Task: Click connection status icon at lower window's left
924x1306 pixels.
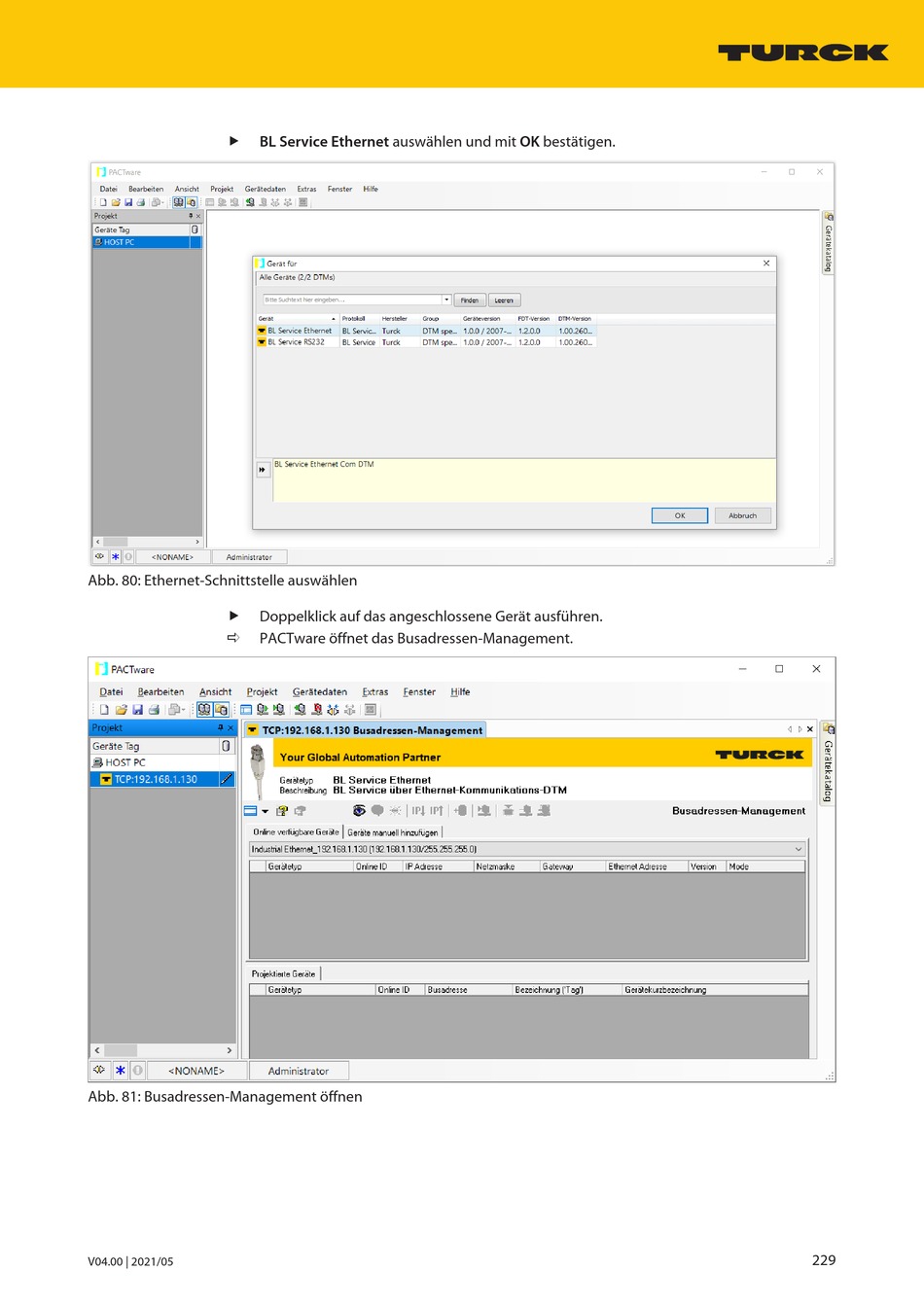Action: coord(99,1071)
